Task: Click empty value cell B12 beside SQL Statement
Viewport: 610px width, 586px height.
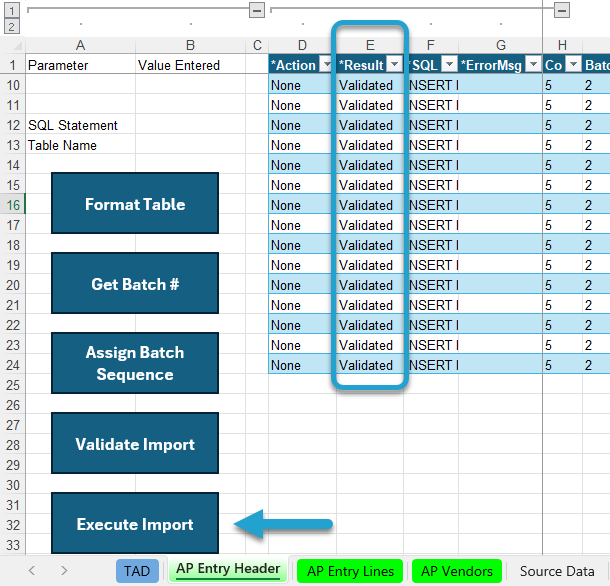Action: [190, 125]
